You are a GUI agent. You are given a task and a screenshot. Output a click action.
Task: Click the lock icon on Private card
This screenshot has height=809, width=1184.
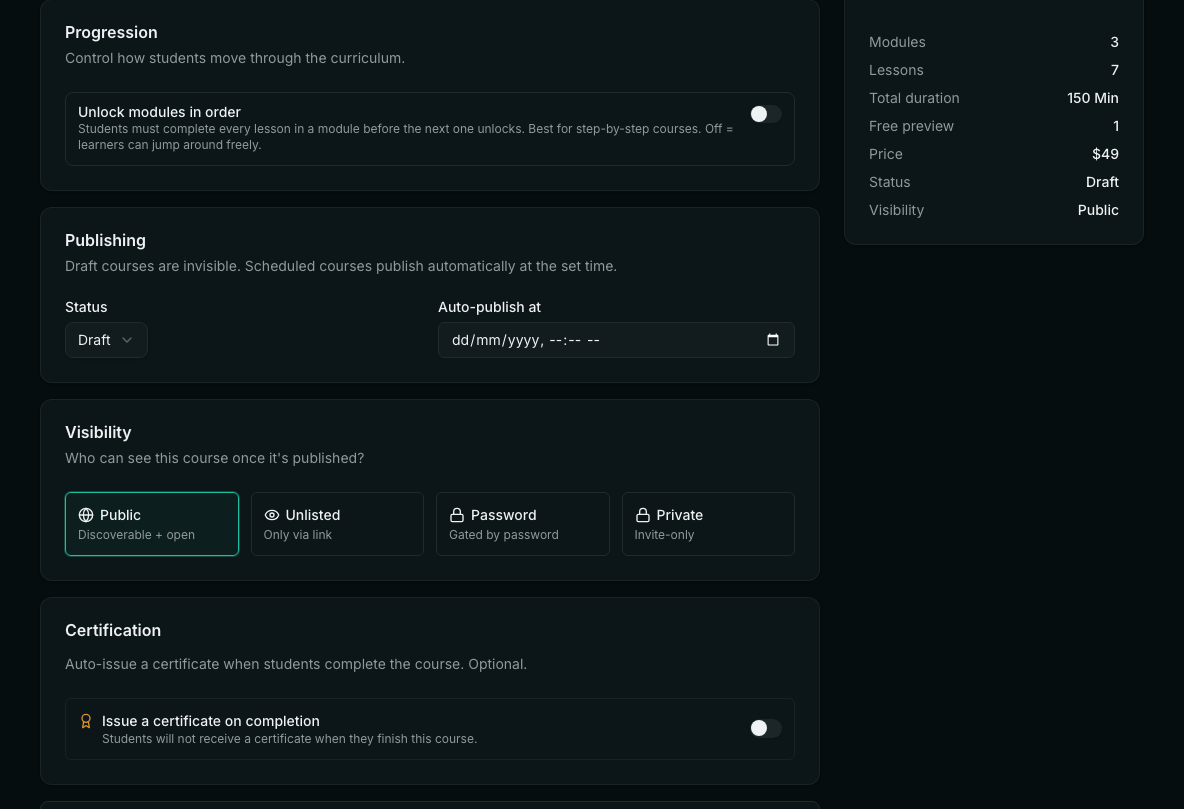(x=643, y=515)
